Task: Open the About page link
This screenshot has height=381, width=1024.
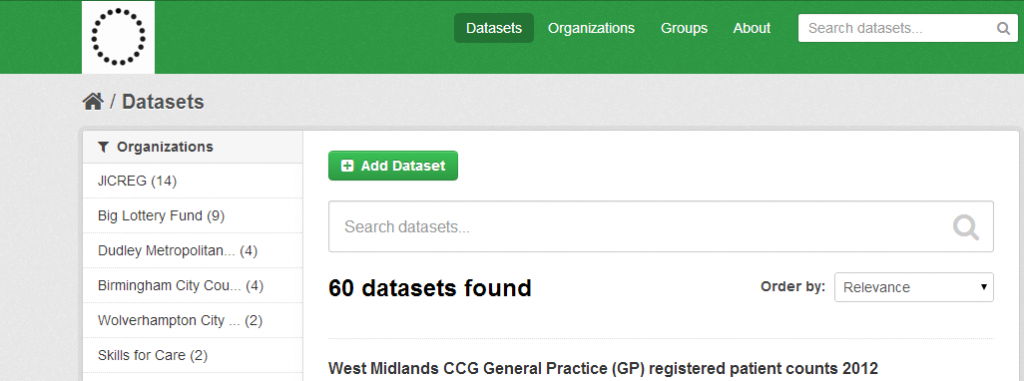Action: click(x=752, y=28)
